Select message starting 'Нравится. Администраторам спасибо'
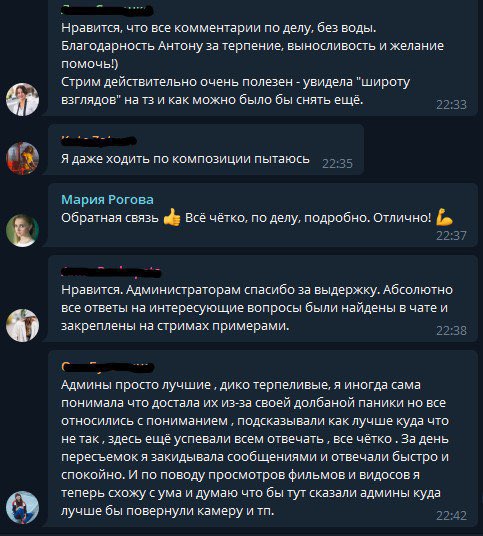Screen dimensions: 483x536 point(263,298)
